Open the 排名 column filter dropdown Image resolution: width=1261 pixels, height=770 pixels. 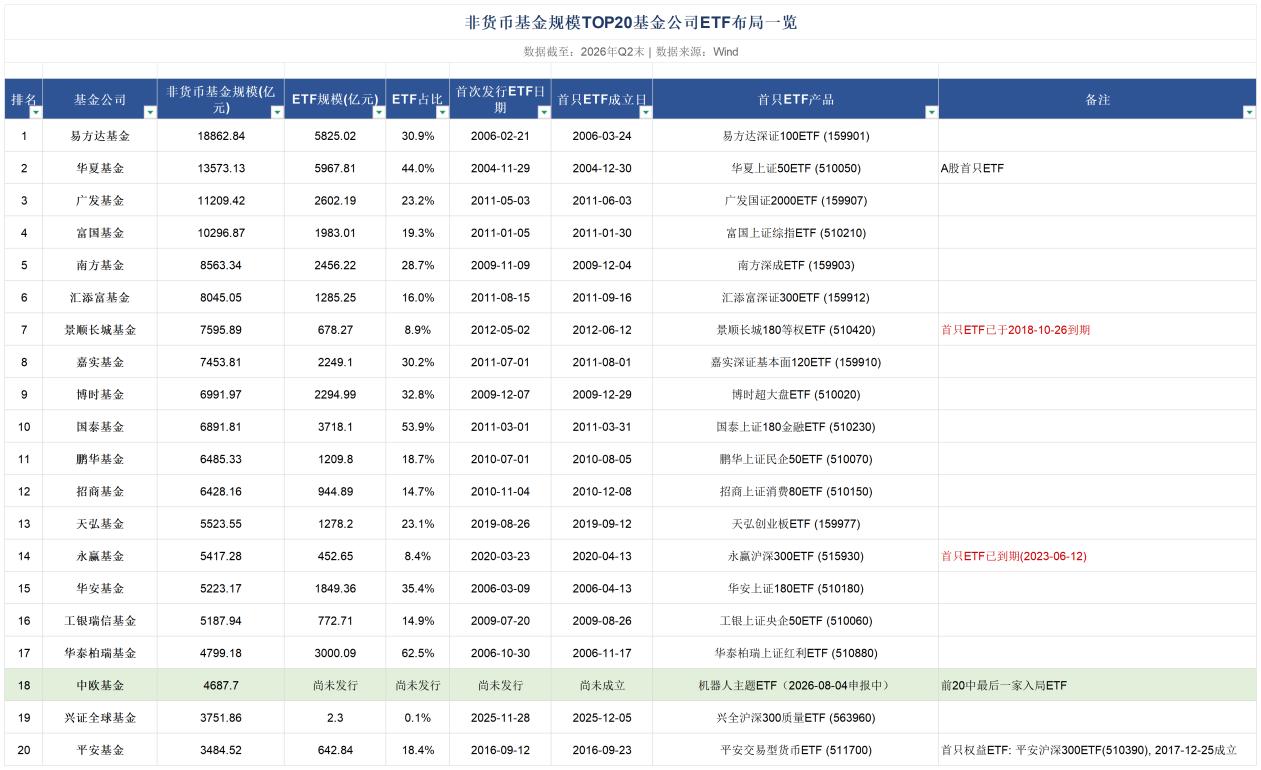(36, 113)
